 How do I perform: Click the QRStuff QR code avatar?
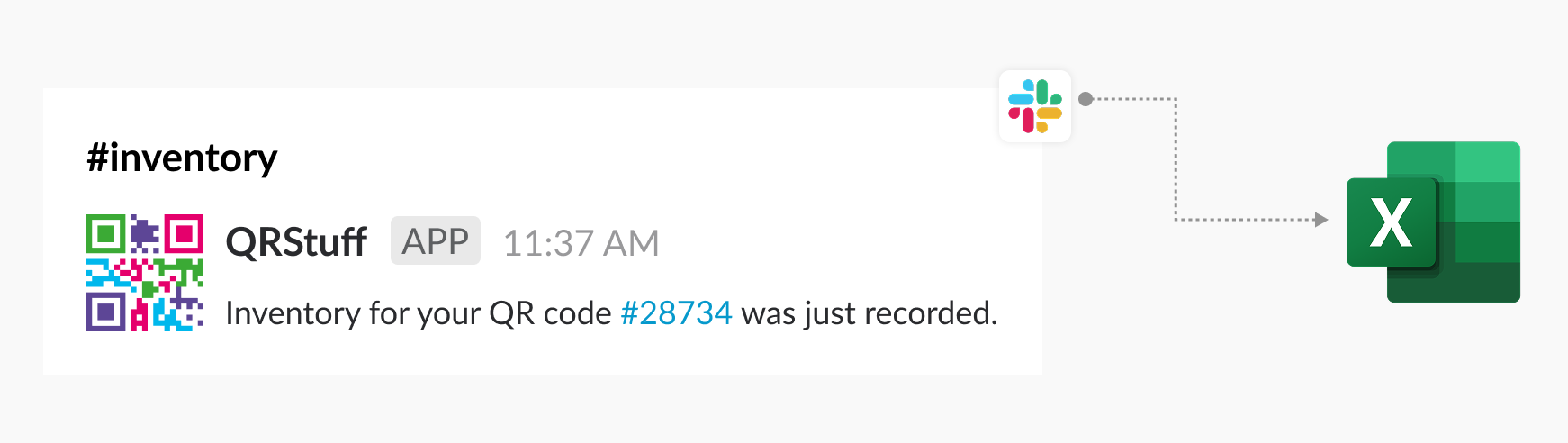[145, 273]
